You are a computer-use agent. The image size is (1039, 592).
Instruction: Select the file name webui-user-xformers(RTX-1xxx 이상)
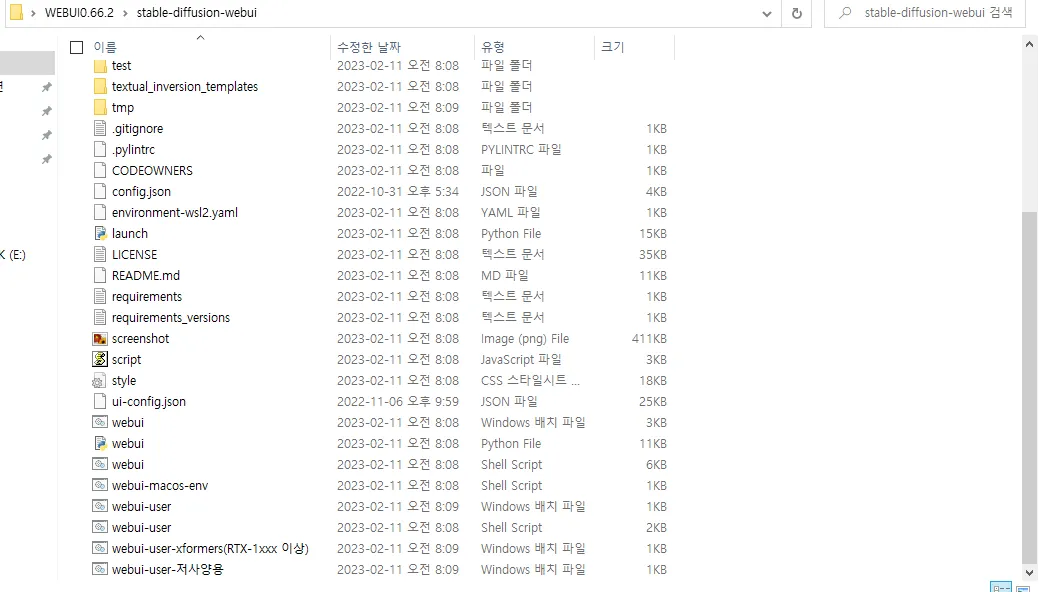click(210, 548)
